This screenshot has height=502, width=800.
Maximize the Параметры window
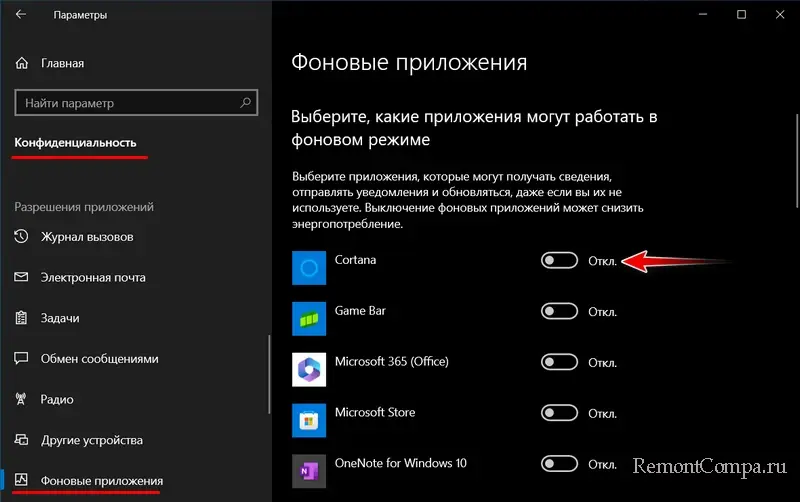click(741, 14)
